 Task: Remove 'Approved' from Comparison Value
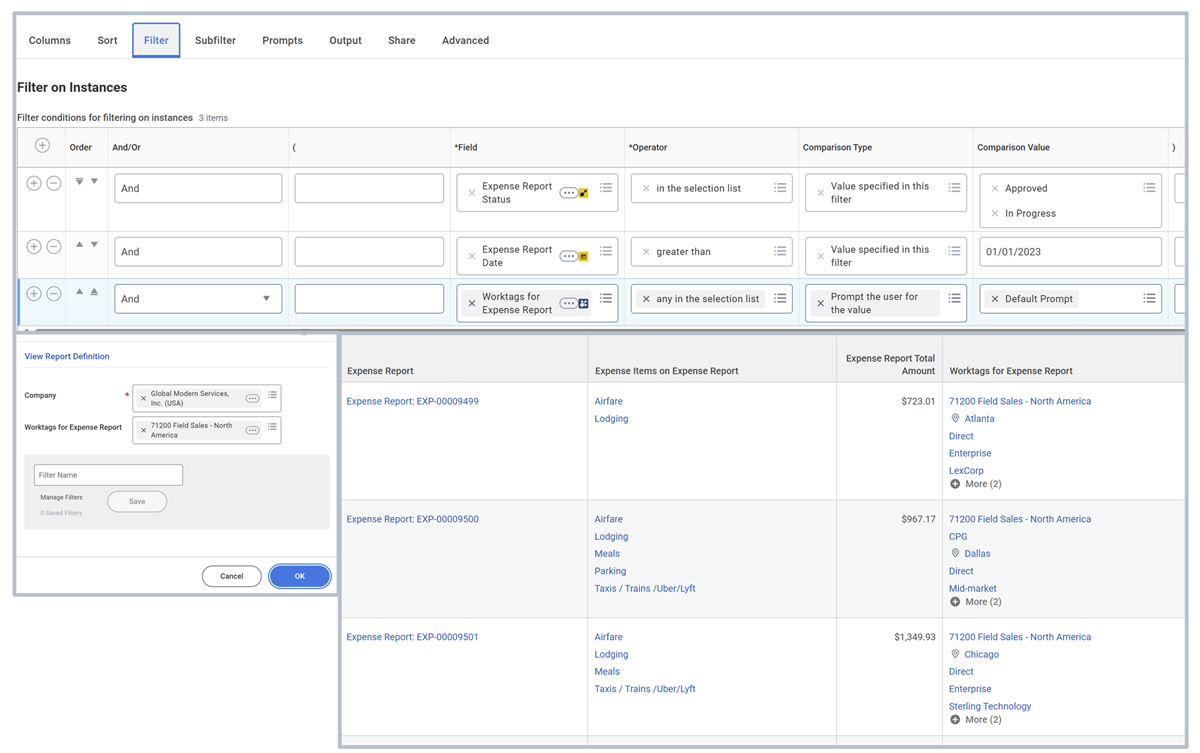(995, 188)
